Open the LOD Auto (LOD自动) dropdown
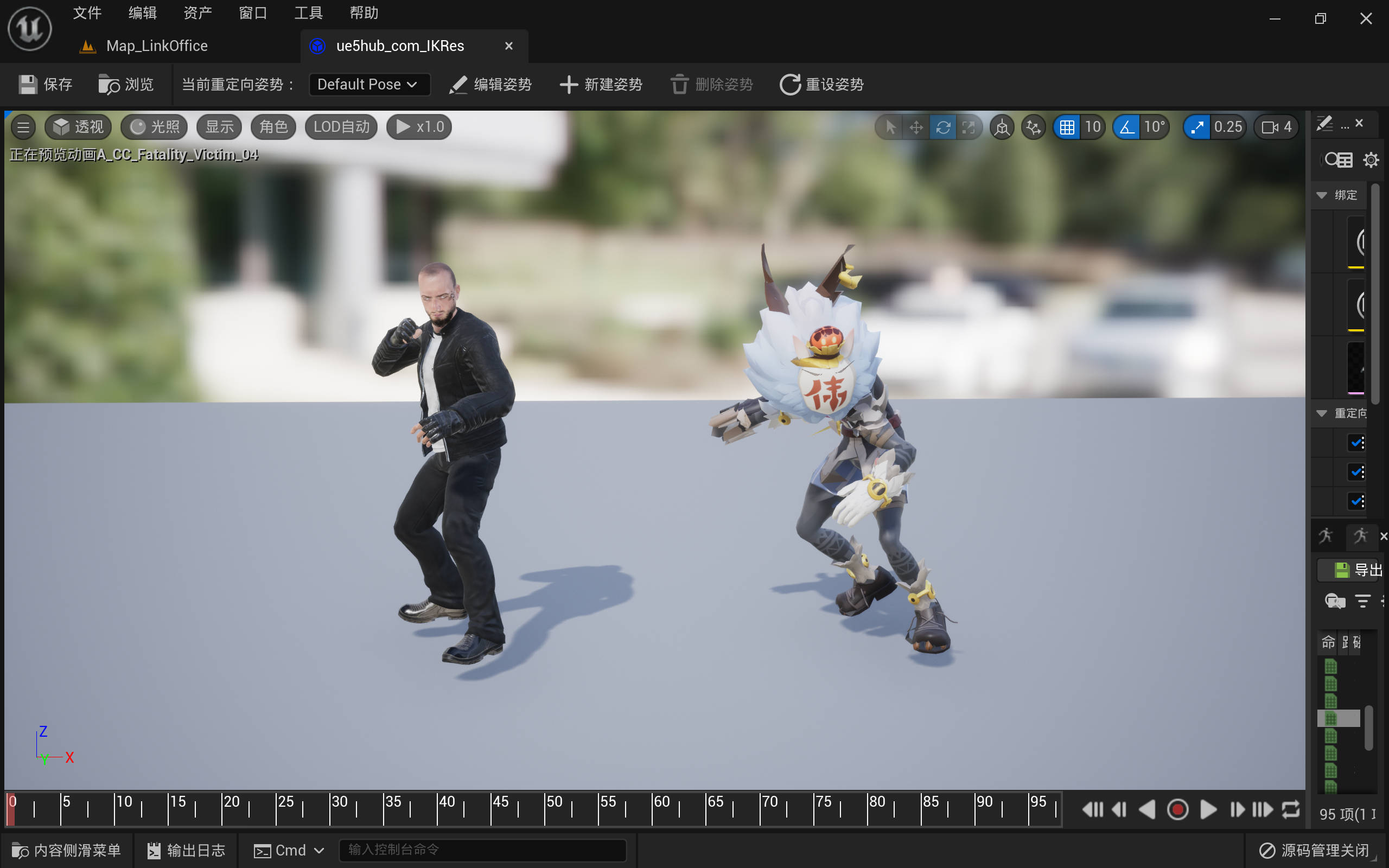The height and width of the screenshot is (868, 1389). 341,127
